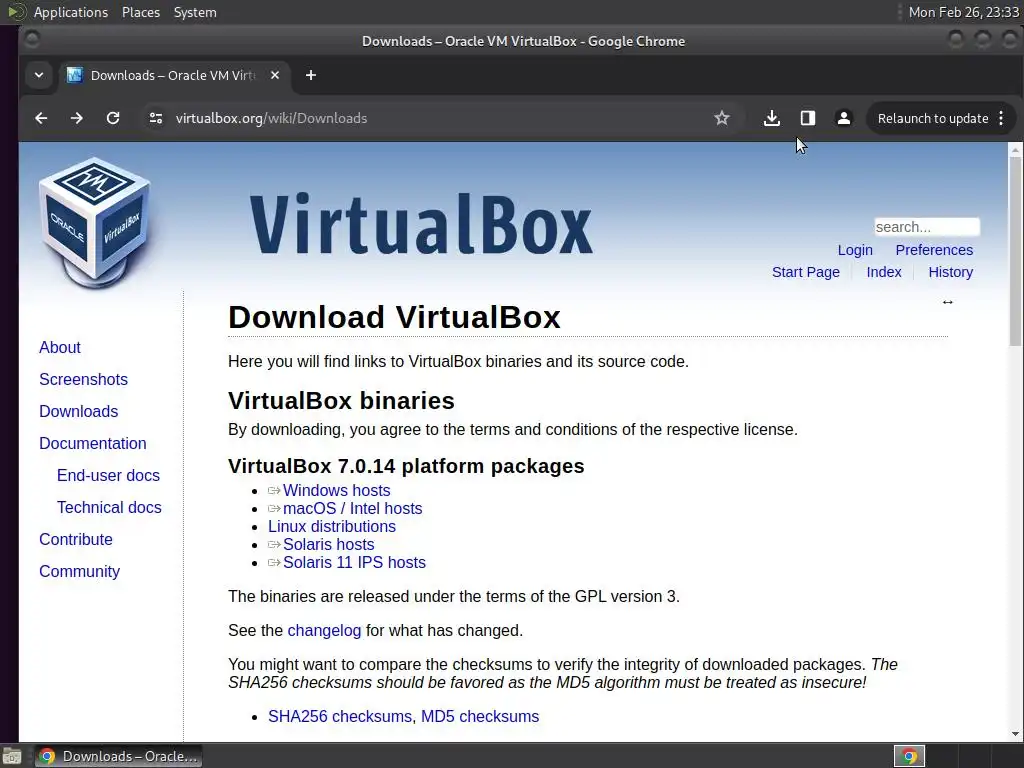Open Documentation in the sidebar
The width and height of the screenshot is (1024, 768).
pyautogui.click(x=93, y=443)
